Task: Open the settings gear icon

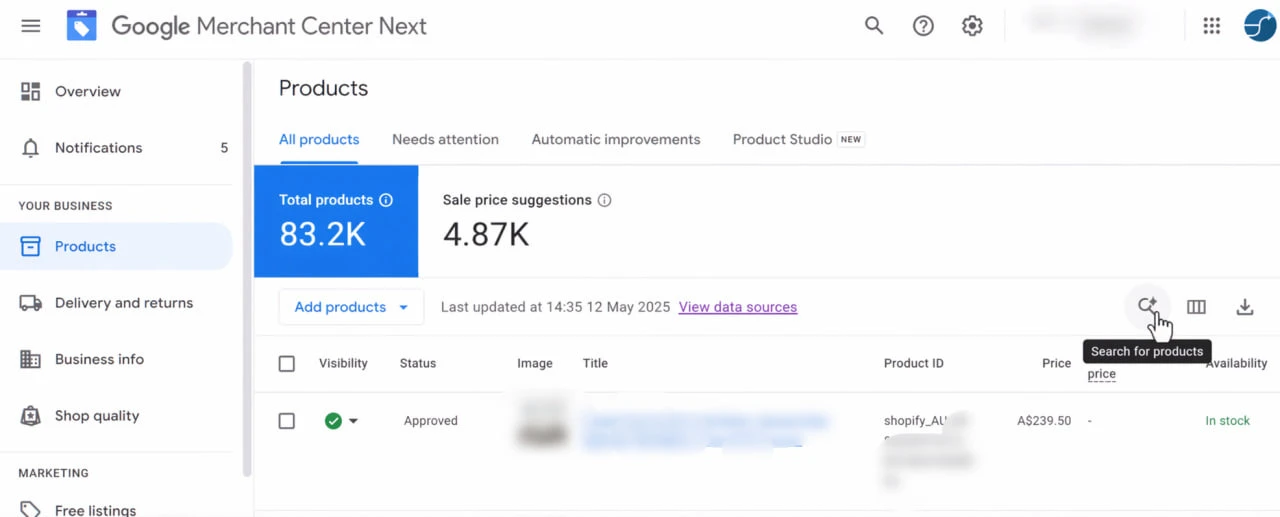Action: pyautogui.click(x=972, y=26)
